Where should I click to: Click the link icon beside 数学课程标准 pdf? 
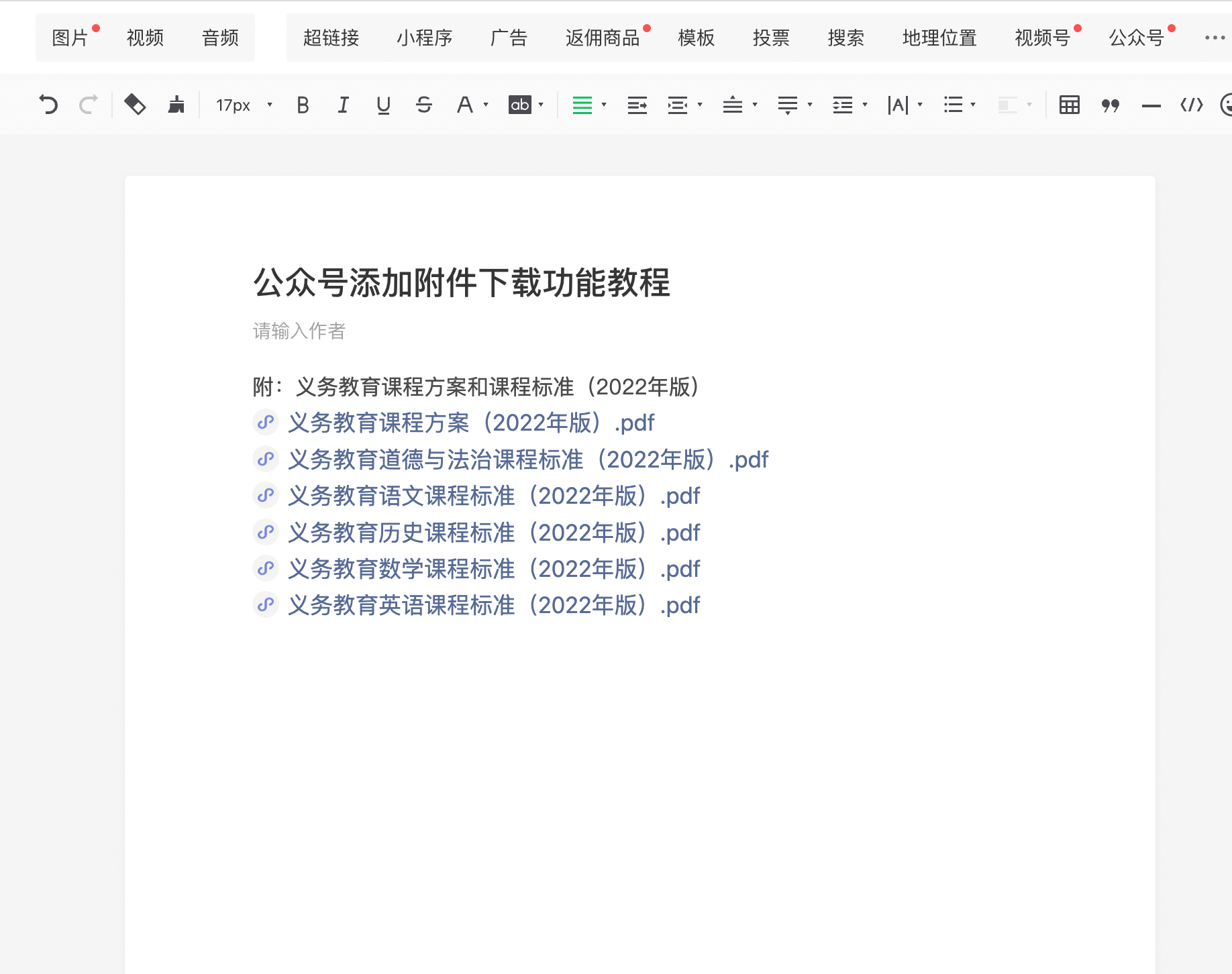266,569
